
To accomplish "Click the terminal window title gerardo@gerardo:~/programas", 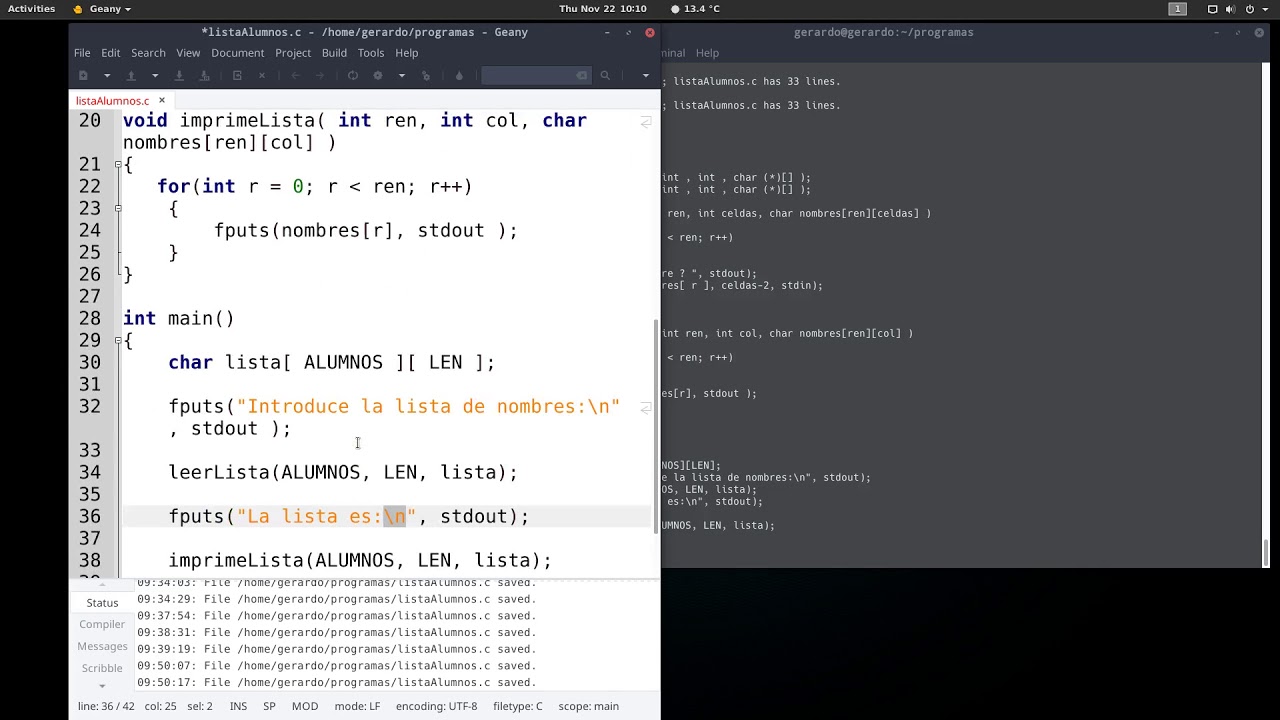I will (883, 32).
